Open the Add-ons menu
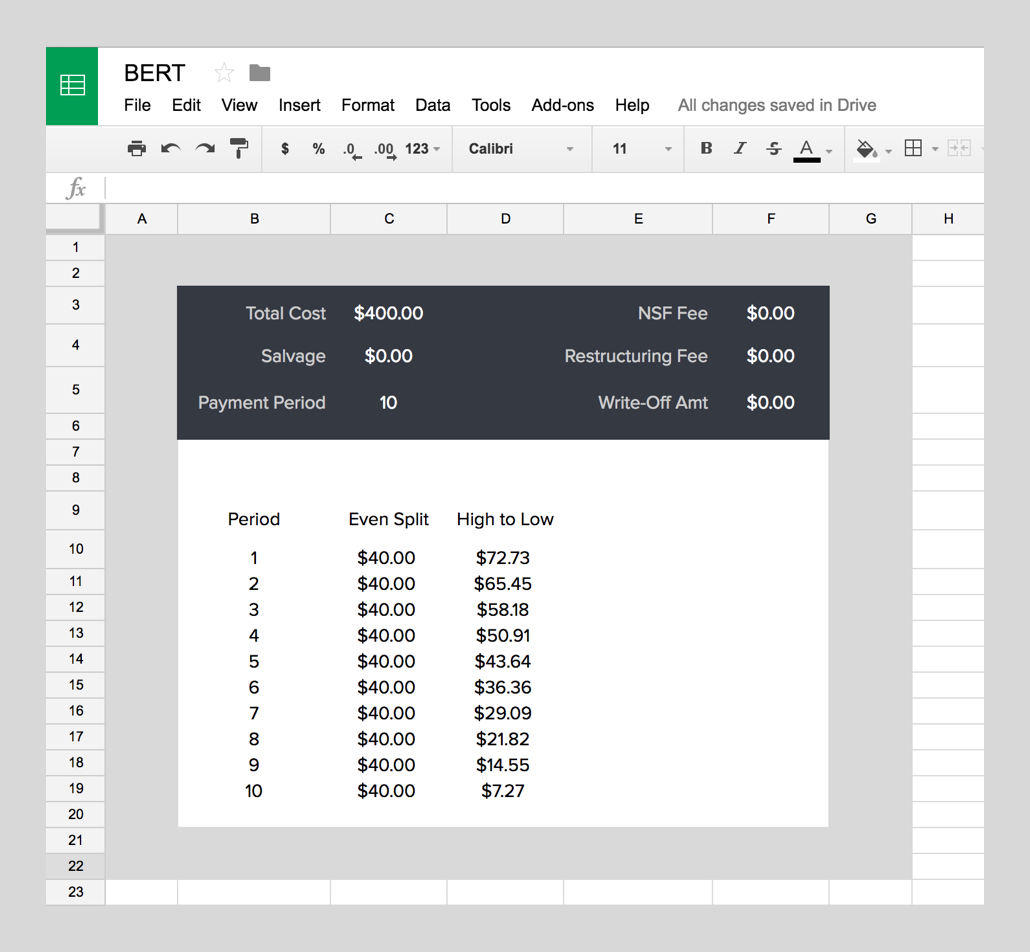The width and height of the screenshot is (1030, 952). pyautogui.click(x=562, y=105)
